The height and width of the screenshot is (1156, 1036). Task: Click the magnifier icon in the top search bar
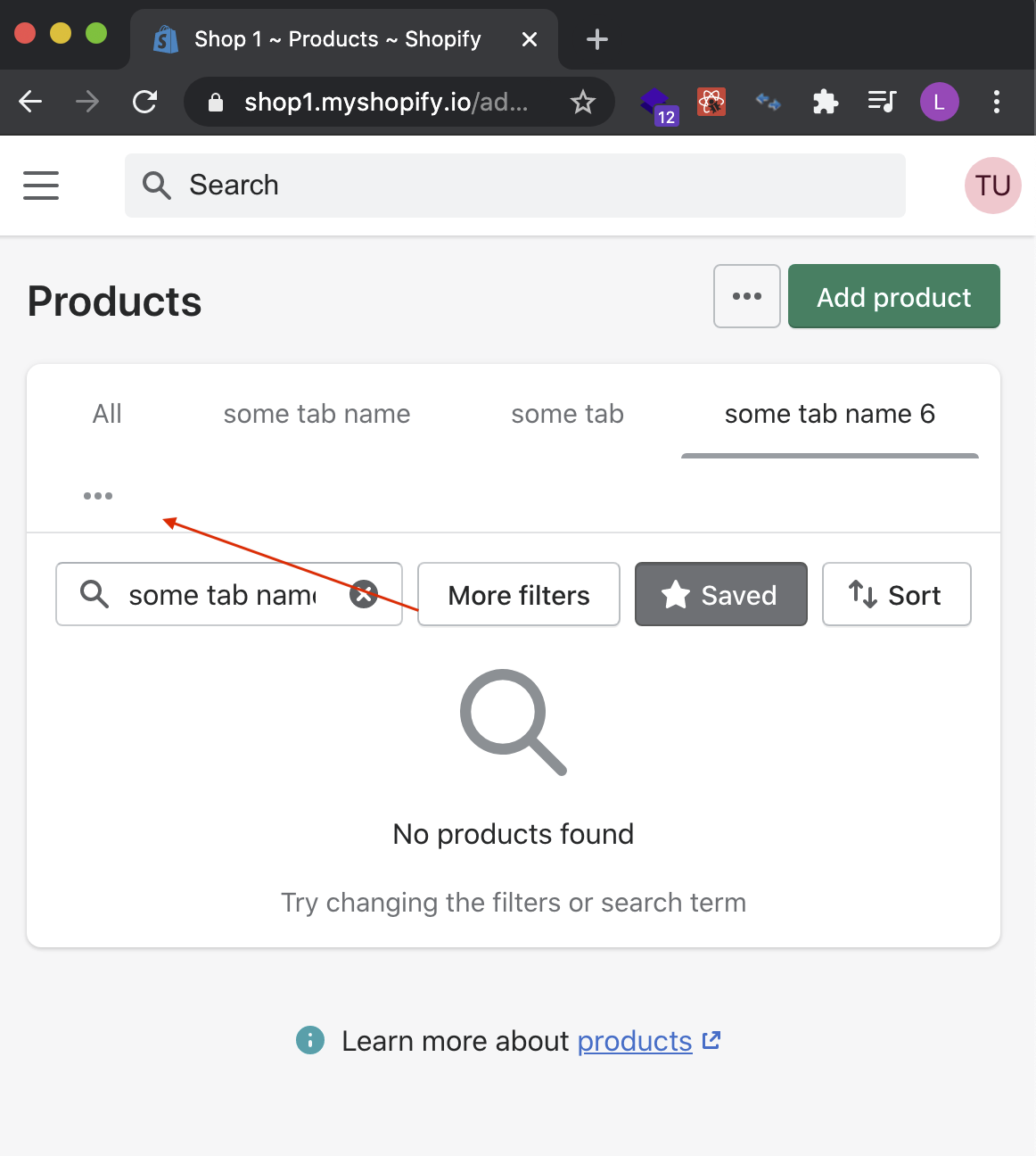157,186
